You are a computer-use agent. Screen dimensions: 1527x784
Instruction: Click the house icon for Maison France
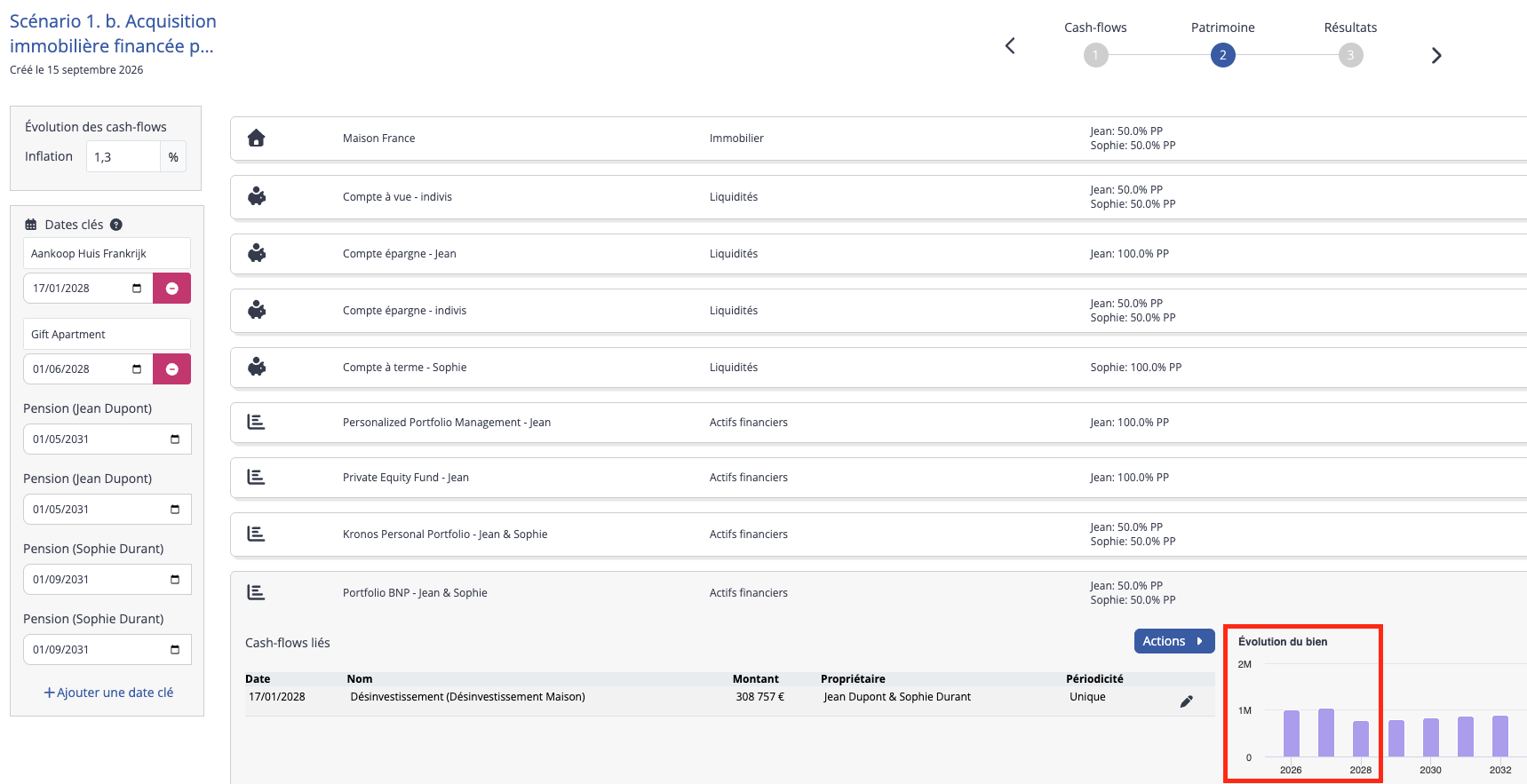257,138
